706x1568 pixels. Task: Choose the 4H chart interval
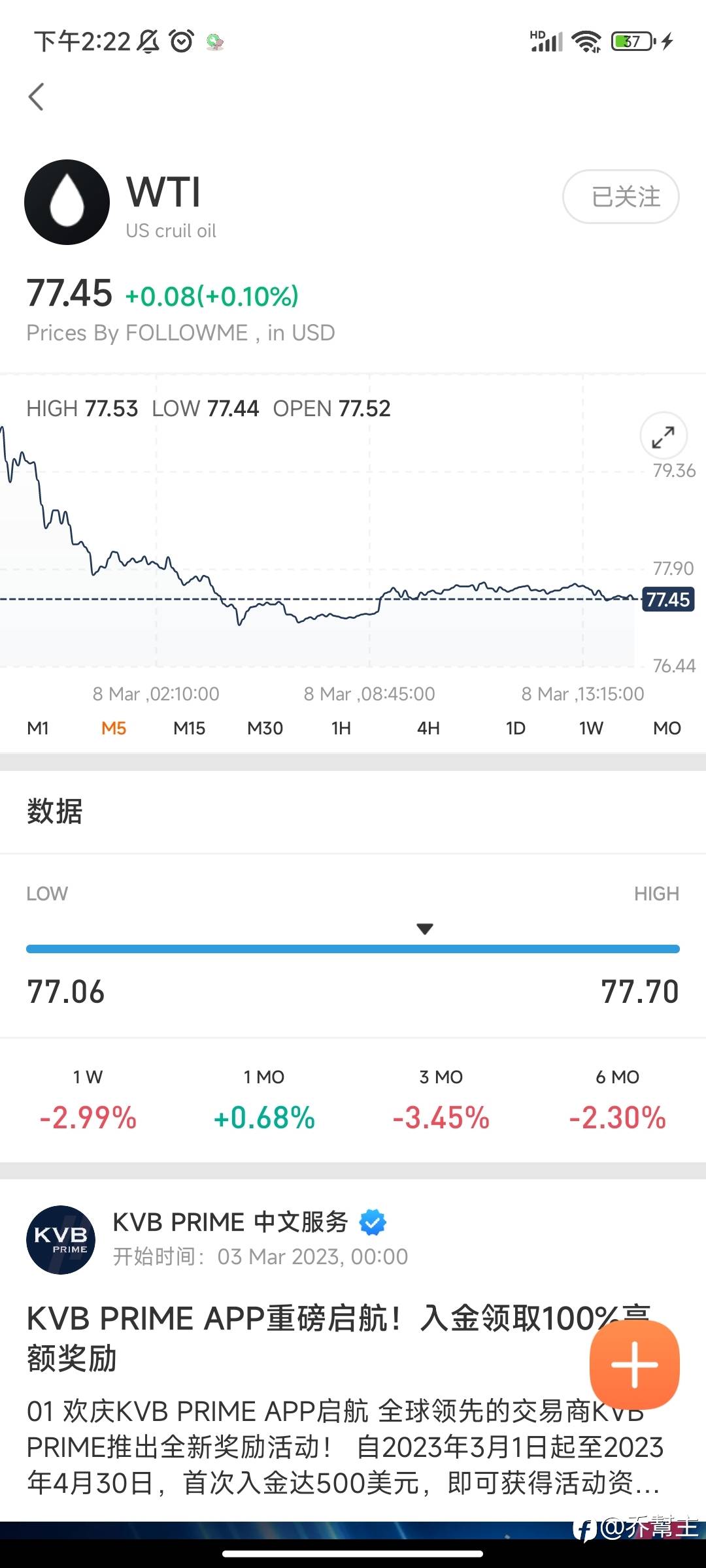428,728
